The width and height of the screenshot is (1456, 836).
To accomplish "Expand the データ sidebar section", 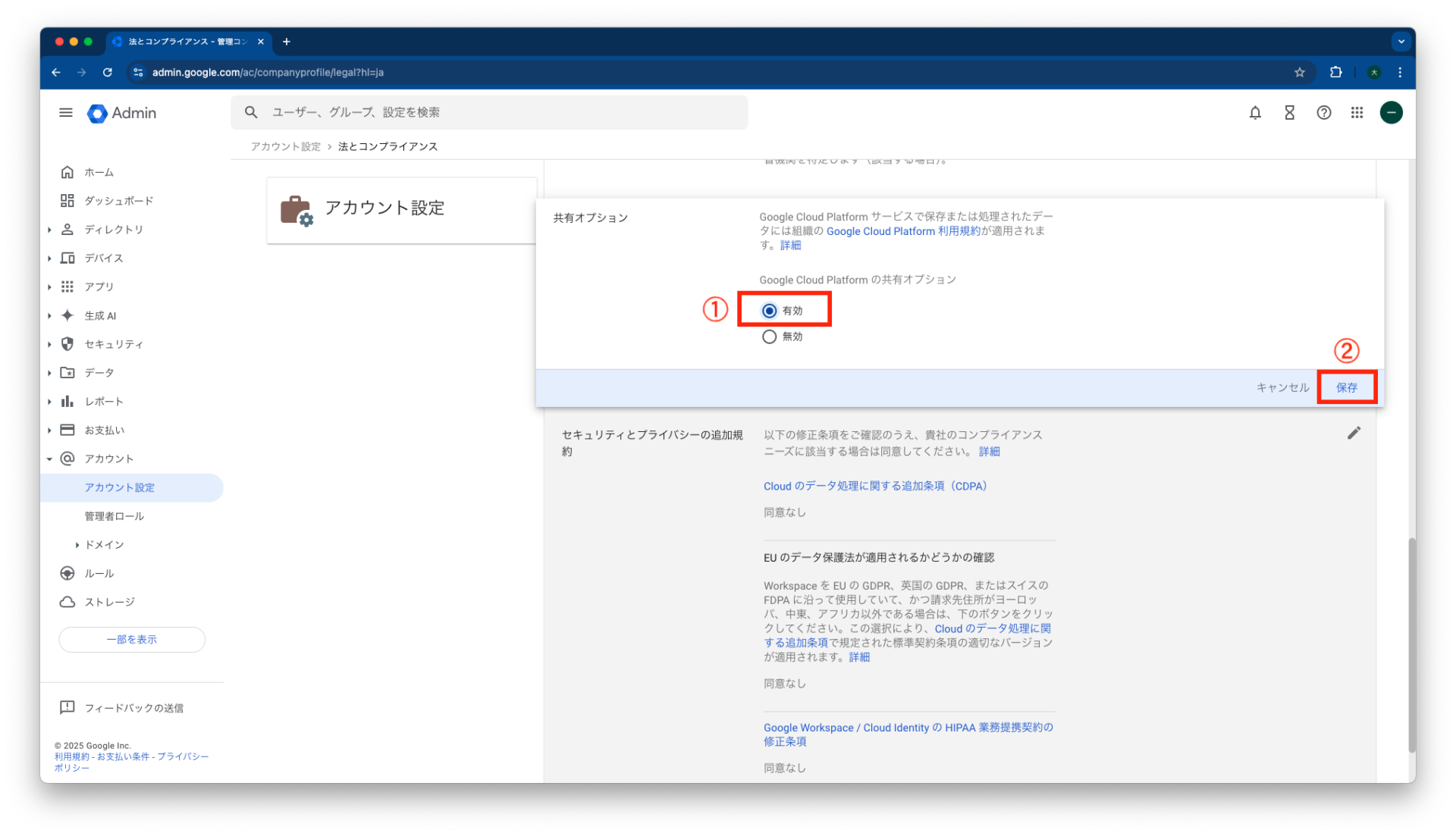I will [x=49, y=373].
